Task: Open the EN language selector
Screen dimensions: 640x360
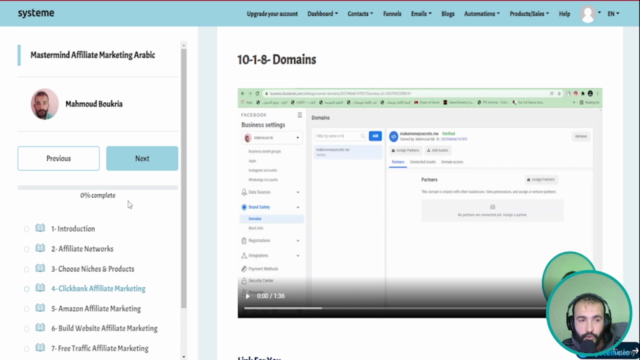Action: tap(613, 14)
